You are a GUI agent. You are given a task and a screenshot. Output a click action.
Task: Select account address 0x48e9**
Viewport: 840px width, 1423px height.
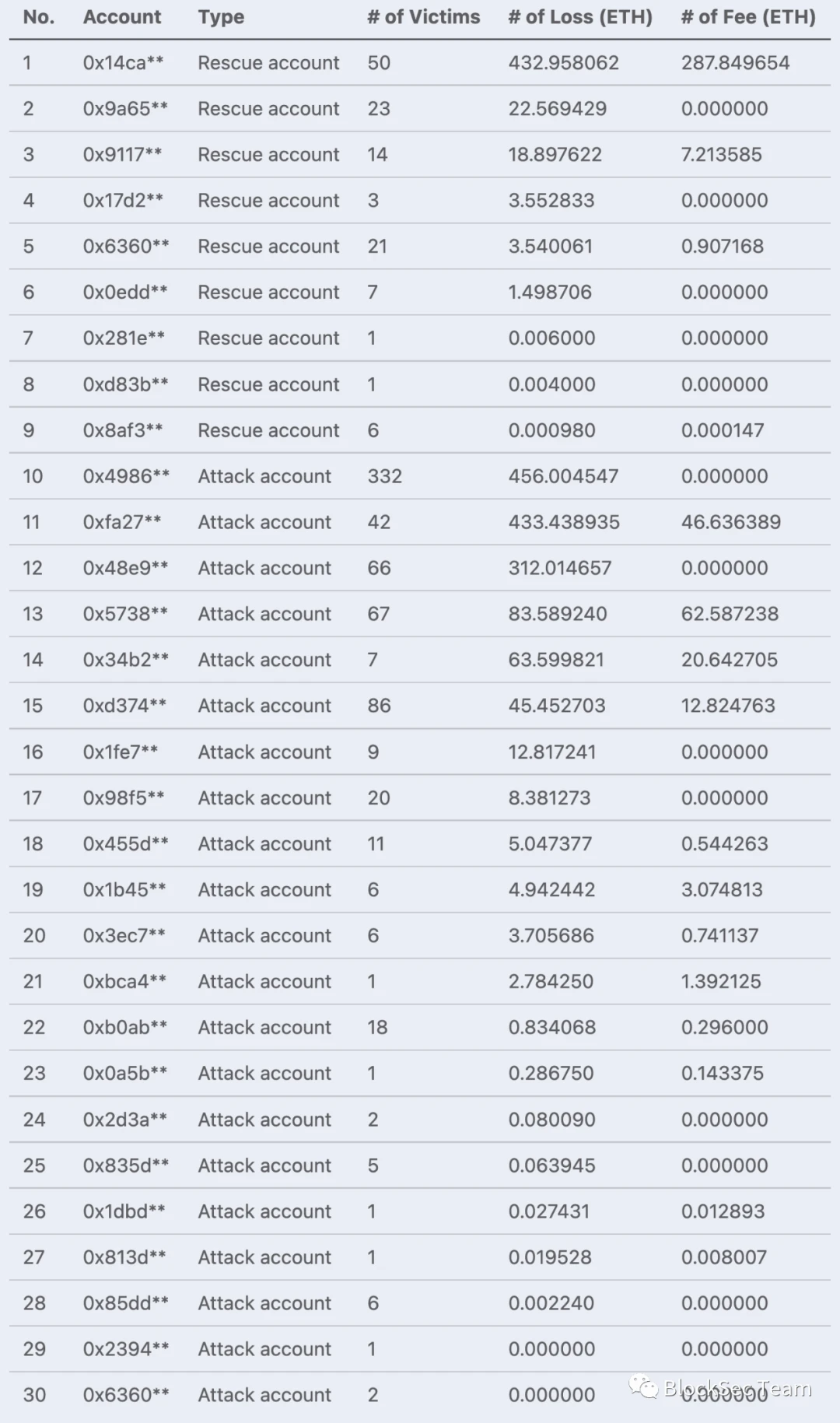point(126,568)
